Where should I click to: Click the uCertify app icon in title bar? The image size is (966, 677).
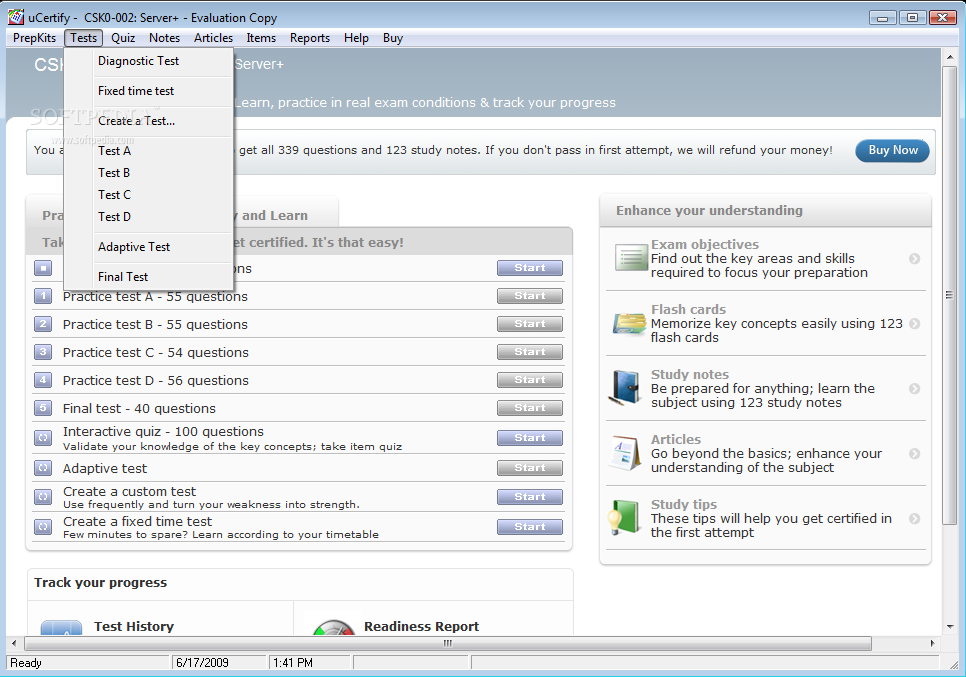pyautogui.click(x=16, y=17)
